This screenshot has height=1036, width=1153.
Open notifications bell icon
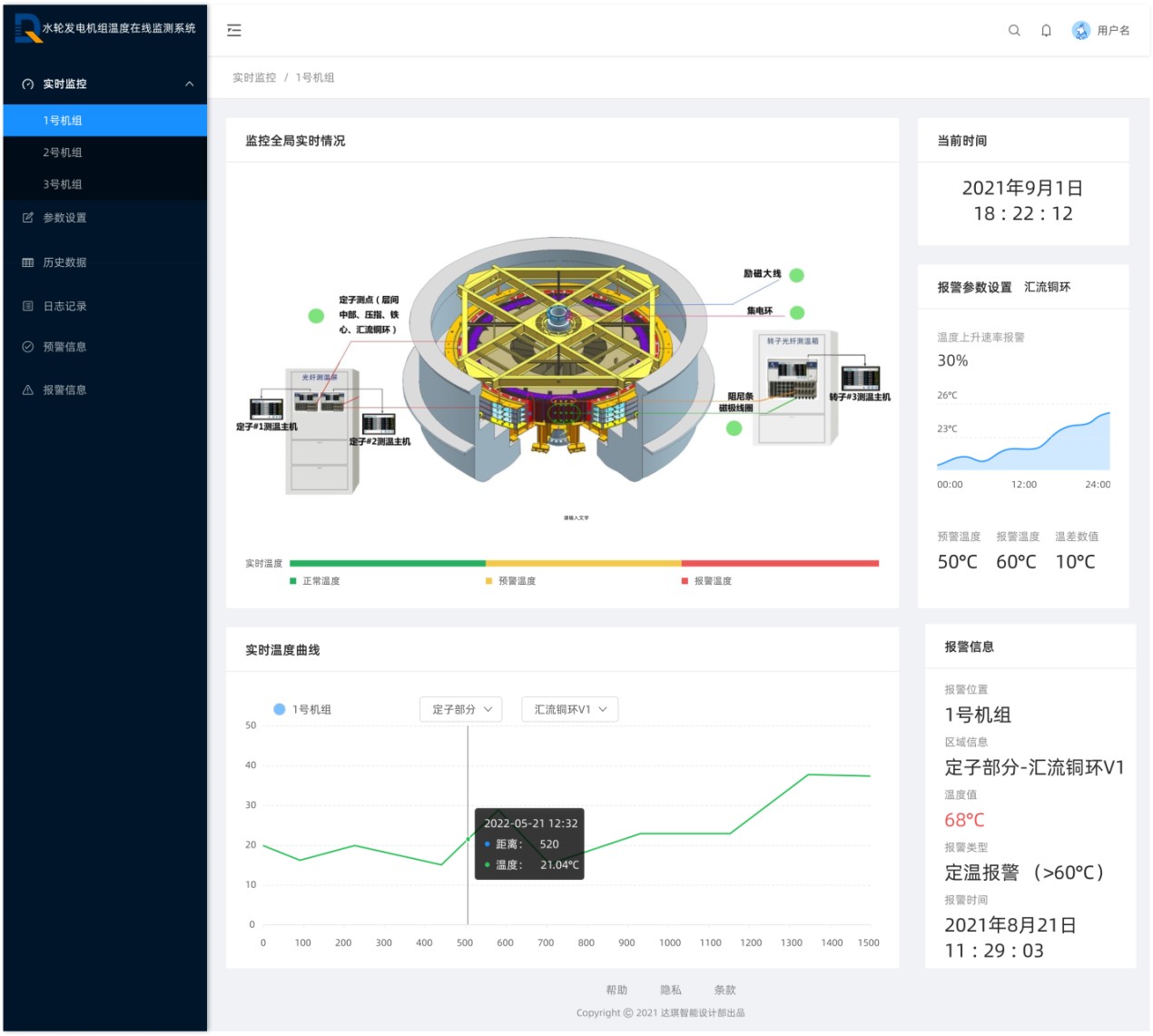pos(1046,31)
